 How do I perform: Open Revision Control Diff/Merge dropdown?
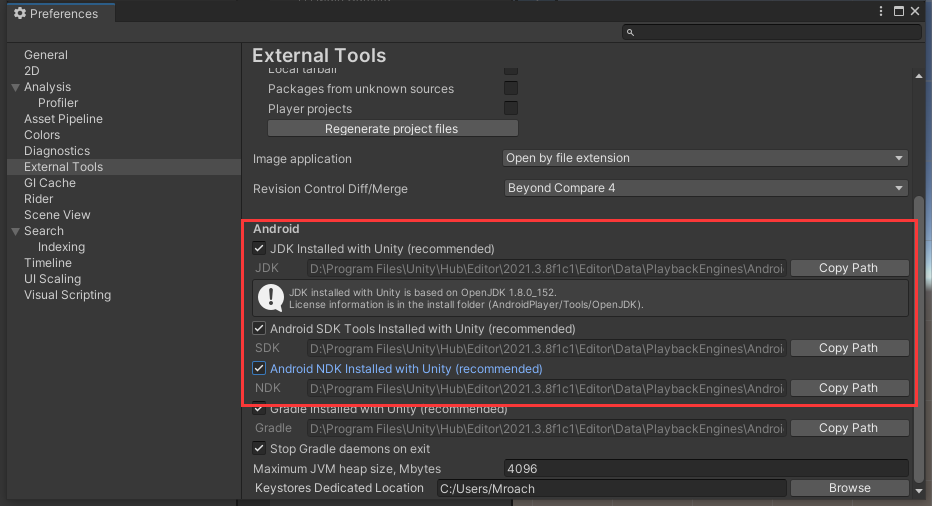pos(706,188)
